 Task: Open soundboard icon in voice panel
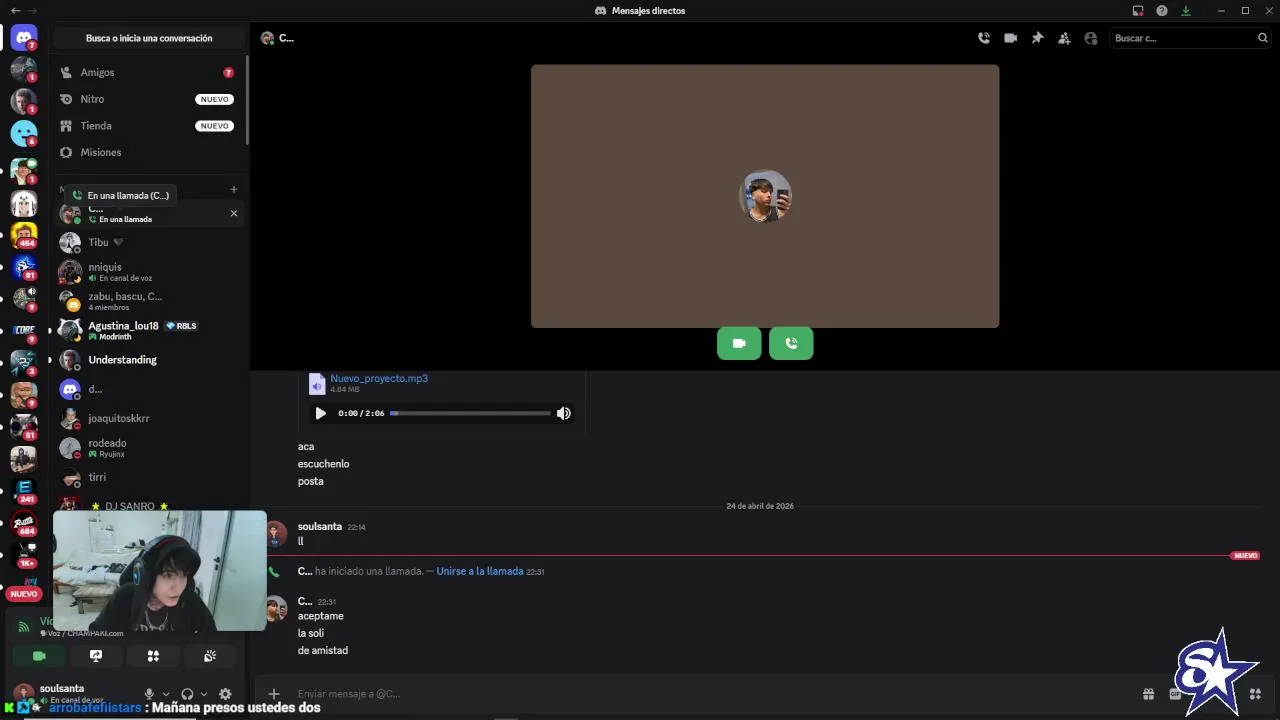coord(210,656)
